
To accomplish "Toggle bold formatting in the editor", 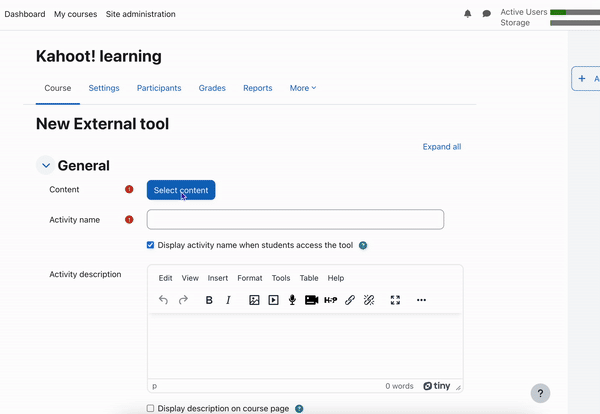I will pyautogui.click(x=209, y=300).
